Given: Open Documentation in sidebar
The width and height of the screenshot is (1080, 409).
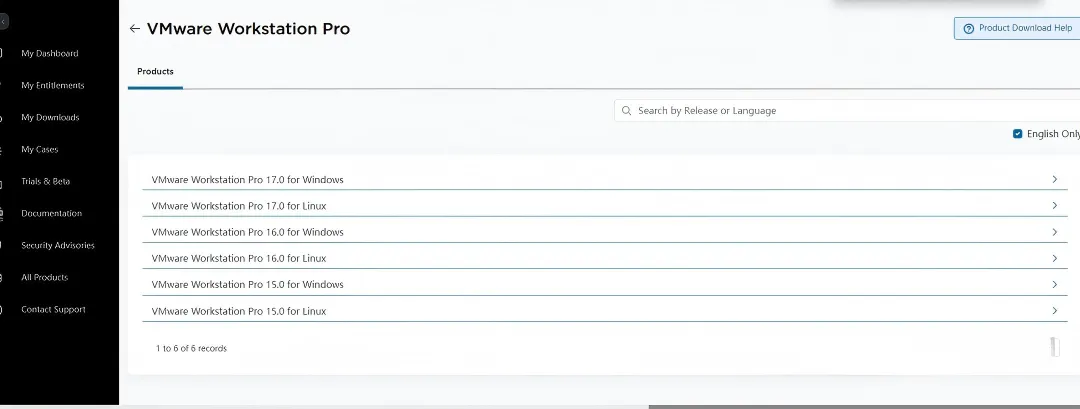Looking at the screenshot, I should [x=52, y=213].
